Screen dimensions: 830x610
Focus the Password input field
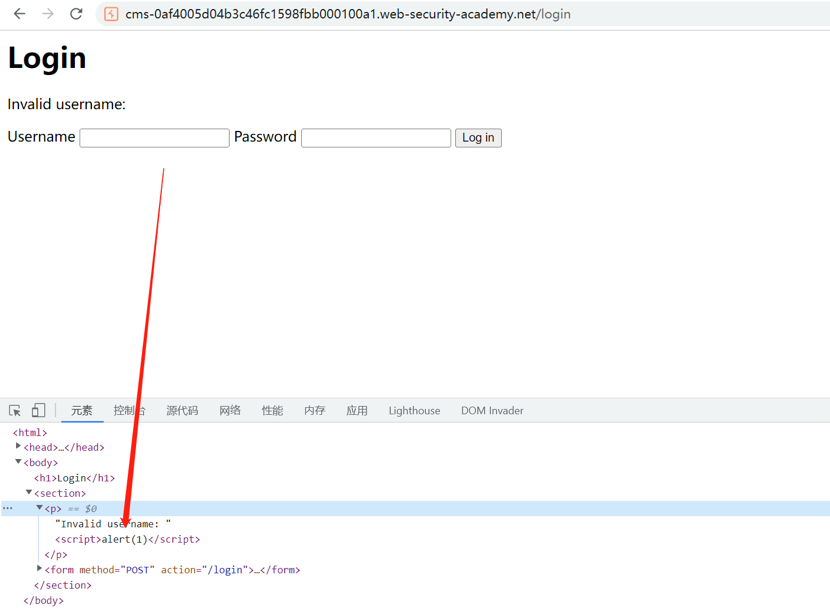pyautogui.click(x=376, y=138)
